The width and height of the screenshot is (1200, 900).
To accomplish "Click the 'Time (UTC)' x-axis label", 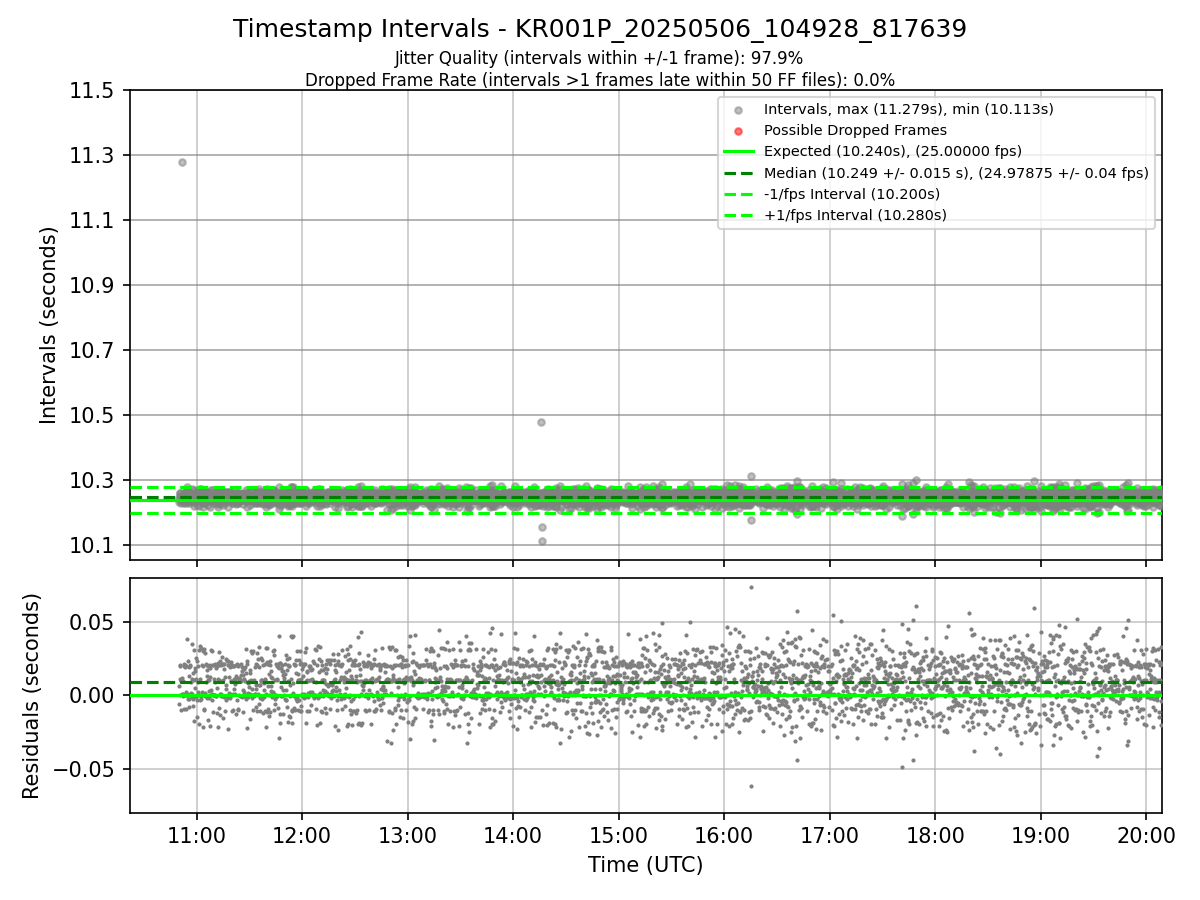I will 645,865.
